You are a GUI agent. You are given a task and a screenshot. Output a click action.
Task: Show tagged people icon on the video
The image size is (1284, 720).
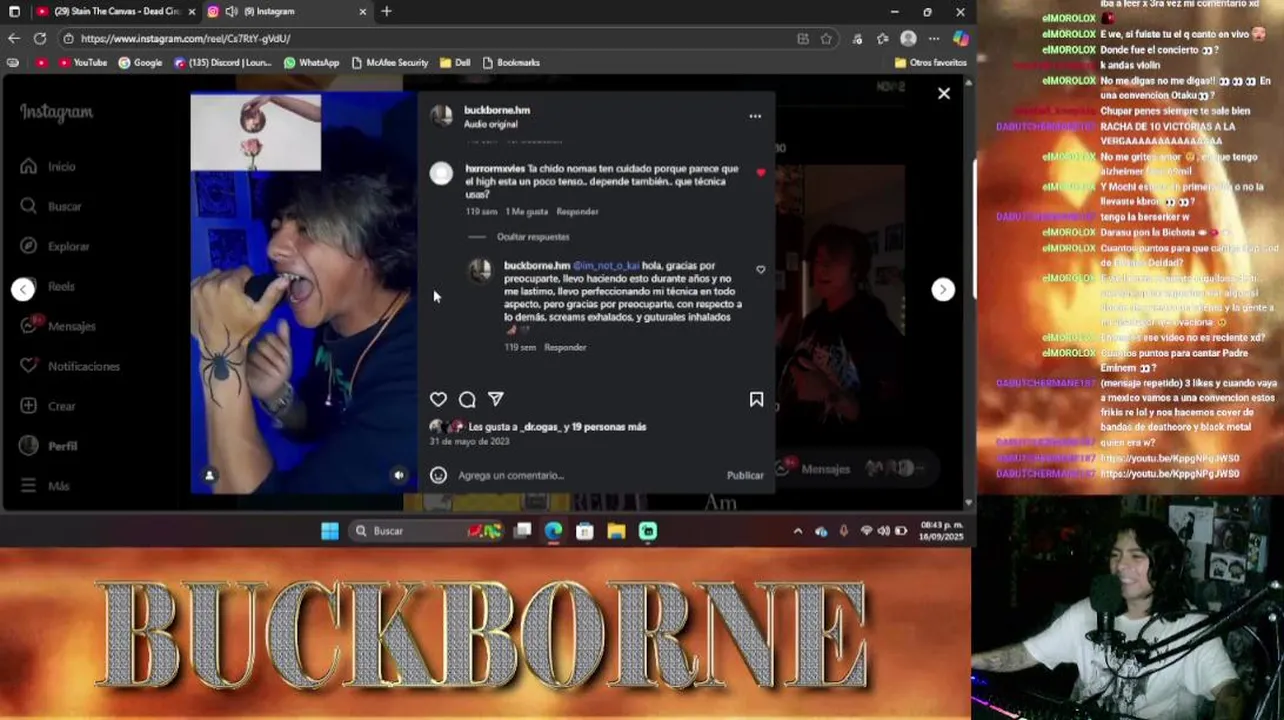[209, 475]
